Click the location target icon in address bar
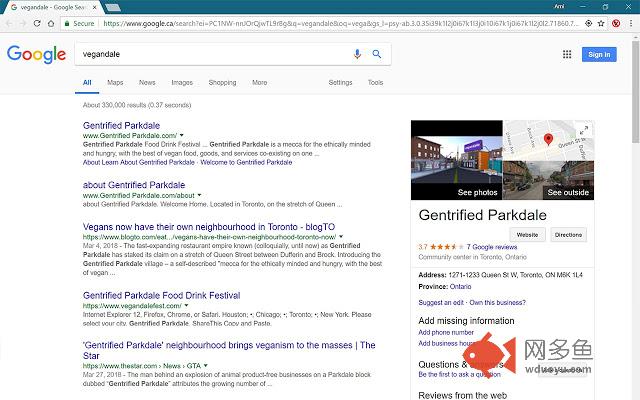The height and width of the screenshot is (400, 640). point(589,23)
